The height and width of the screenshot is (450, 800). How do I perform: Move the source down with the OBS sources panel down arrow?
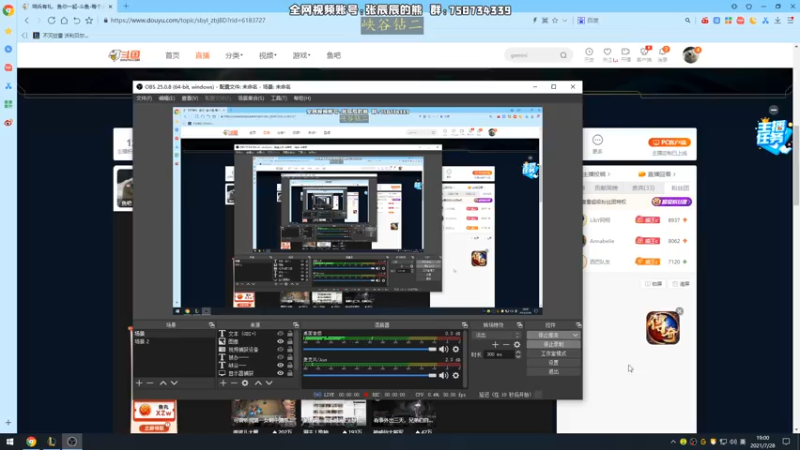coord(269,383)
